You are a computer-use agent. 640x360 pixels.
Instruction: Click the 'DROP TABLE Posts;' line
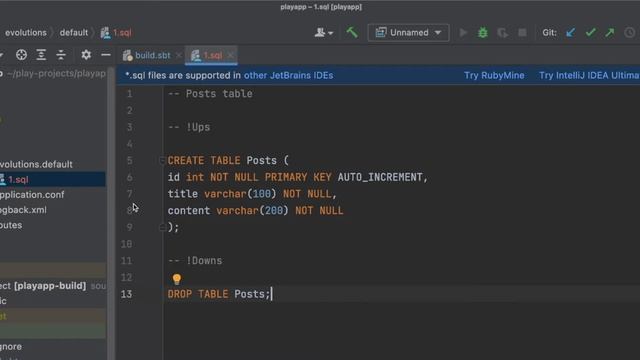[219, 294]
